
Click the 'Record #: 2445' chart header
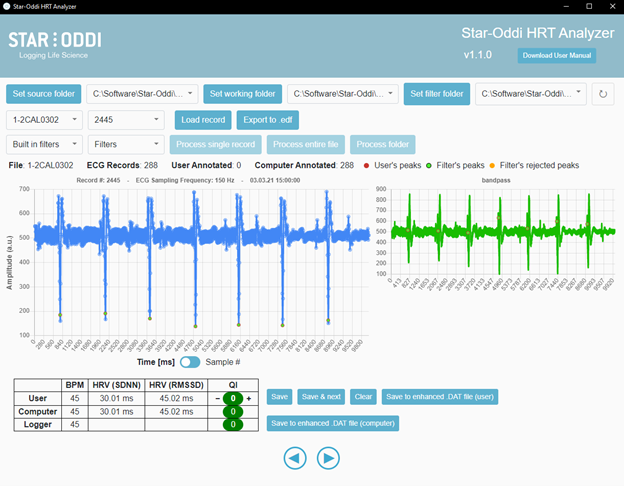(x=98, y=180)
